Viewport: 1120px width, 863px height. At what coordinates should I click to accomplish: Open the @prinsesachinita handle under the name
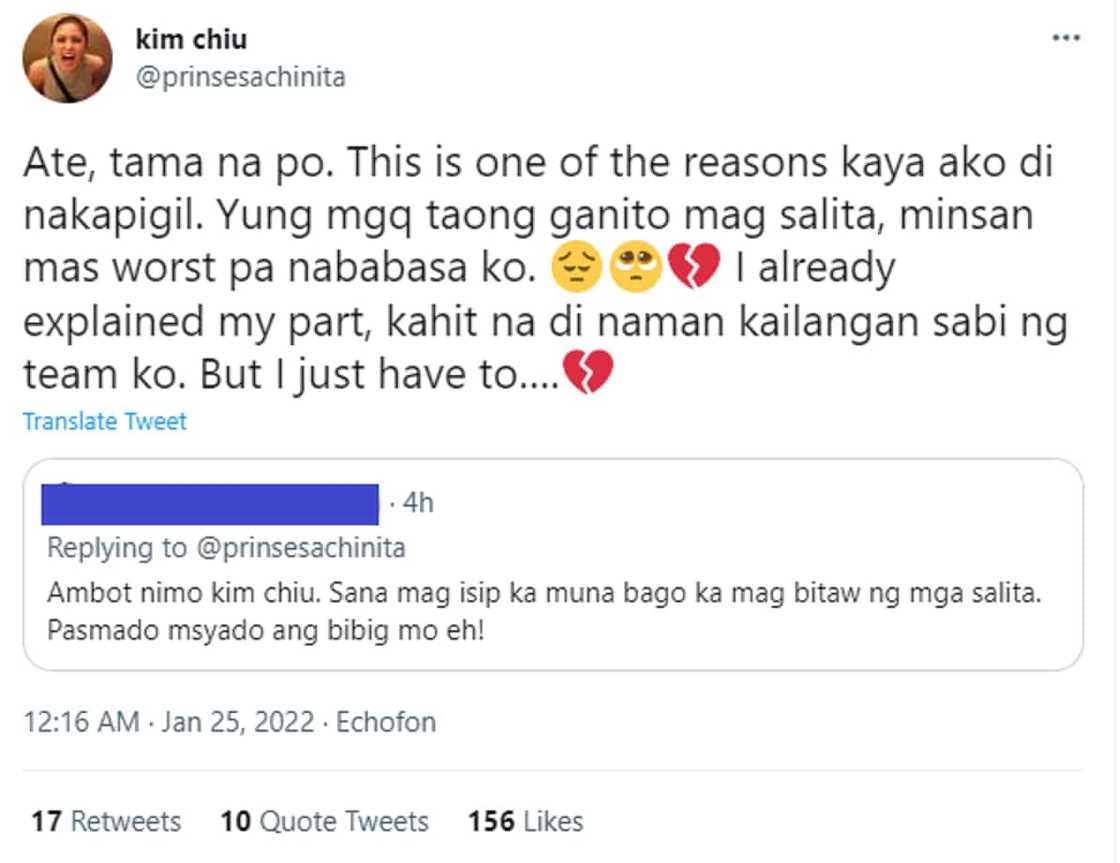pos(240,77)
